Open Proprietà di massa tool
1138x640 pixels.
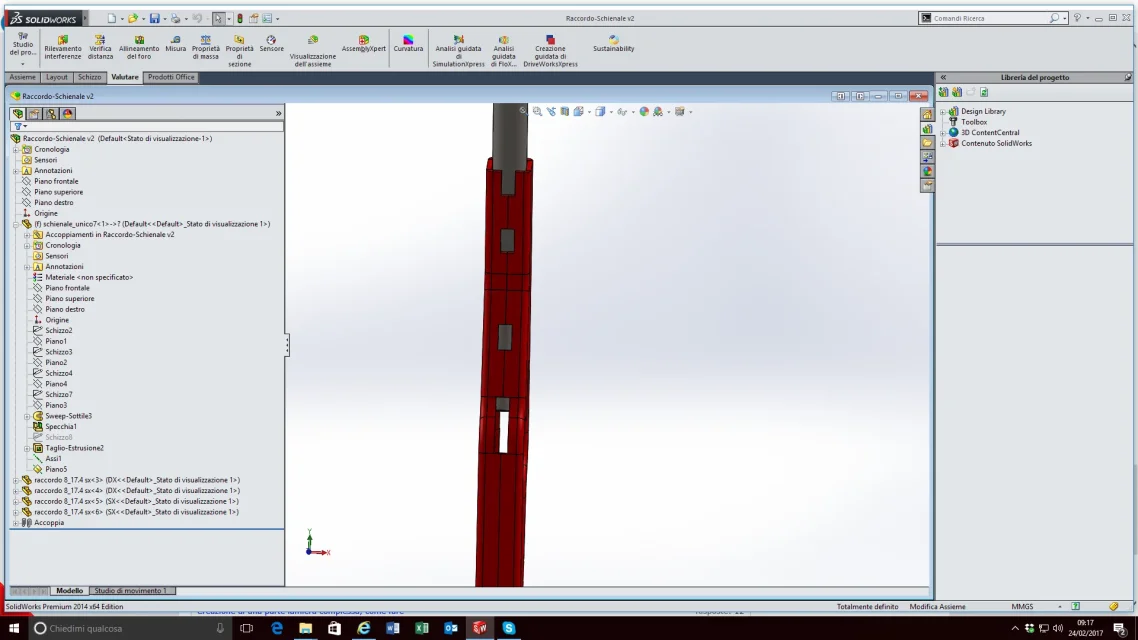pyautogui.click(x=205, y=47)
